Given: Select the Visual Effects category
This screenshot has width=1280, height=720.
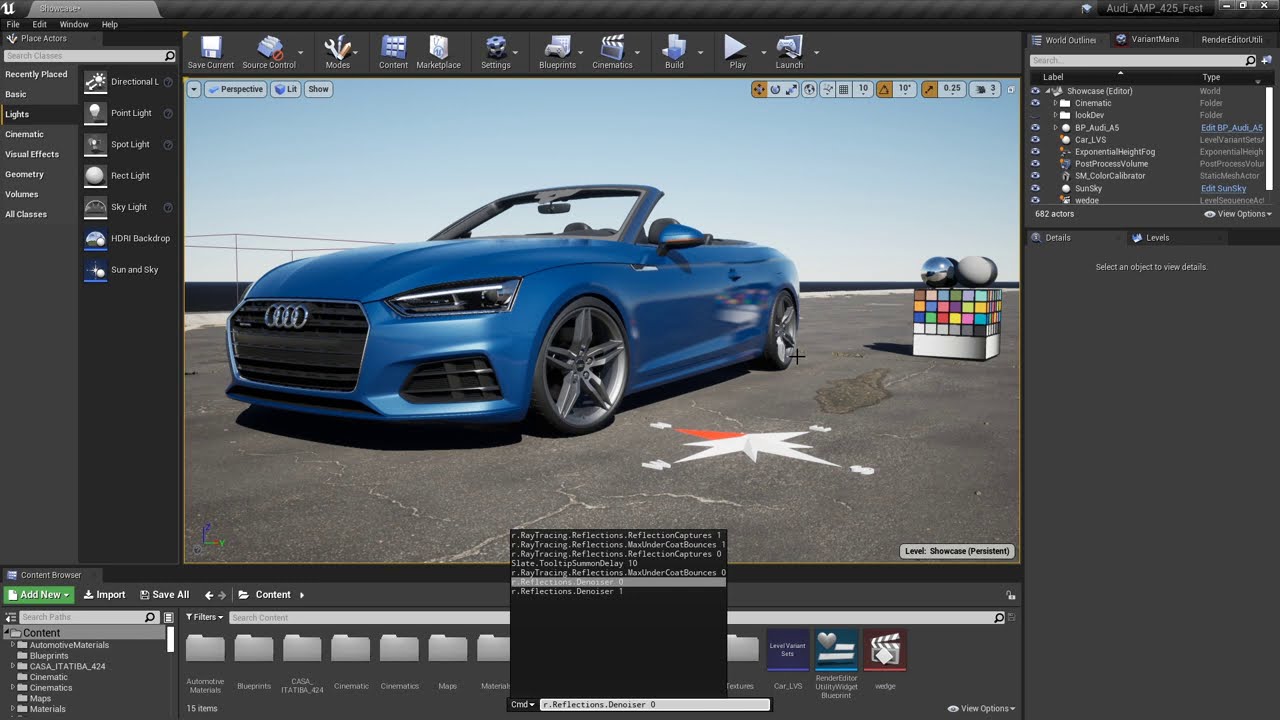Looking at the screenshot, I should 32,154.
